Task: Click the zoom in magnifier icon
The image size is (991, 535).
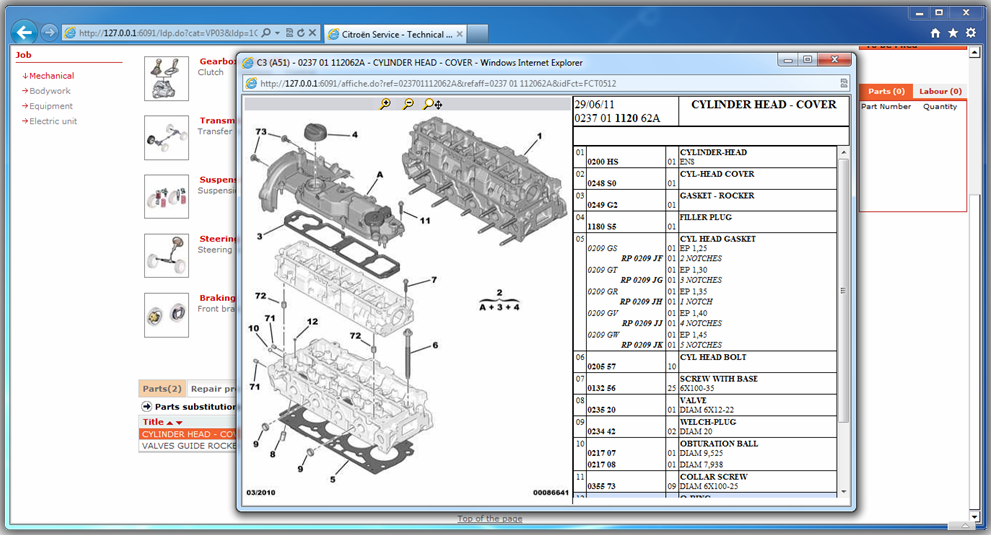Action: (x=384, y=104)
